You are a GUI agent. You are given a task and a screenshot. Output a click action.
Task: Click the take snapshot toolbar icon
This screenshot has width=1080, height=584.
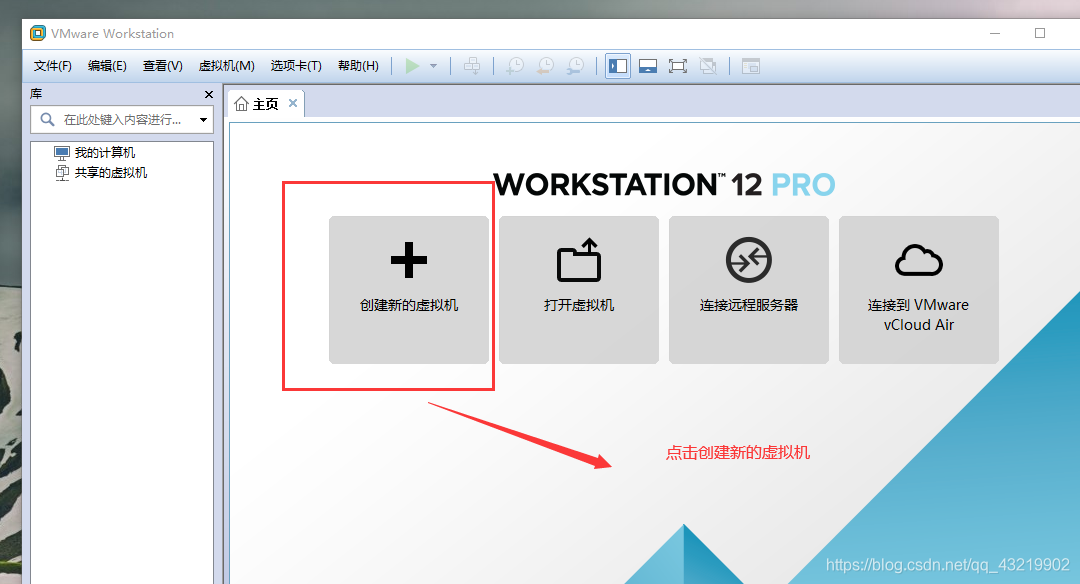515,66
